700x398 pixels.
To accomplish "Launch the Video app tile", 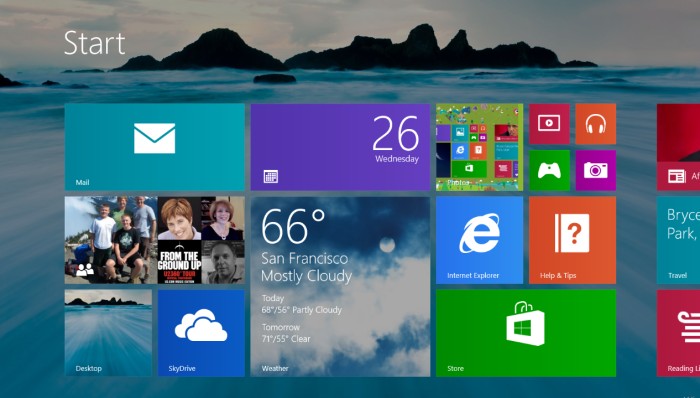I will (549, 124).
